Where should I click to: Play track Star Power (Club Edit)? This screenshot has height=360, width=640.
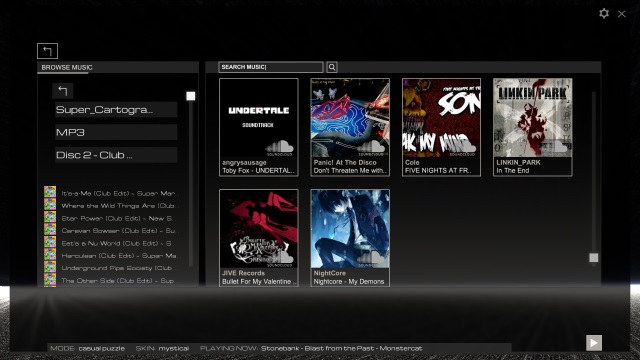pos(118,218)
